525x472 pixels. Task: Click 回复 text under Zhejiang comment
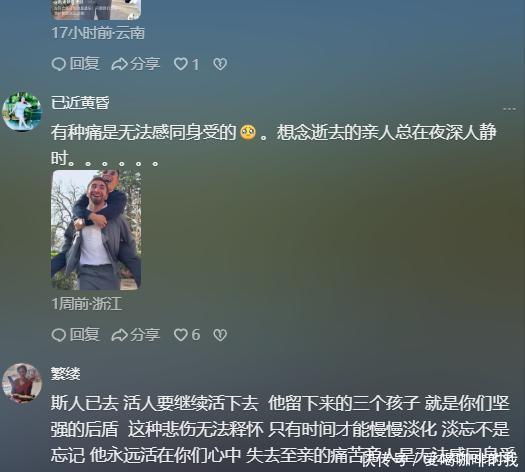[85, 335]
